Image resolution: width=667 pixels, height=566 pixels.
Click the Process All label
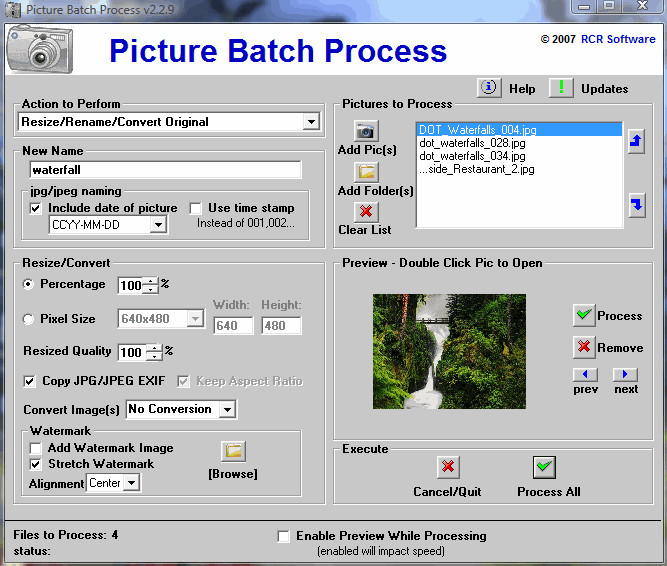[x=549, y=492]
